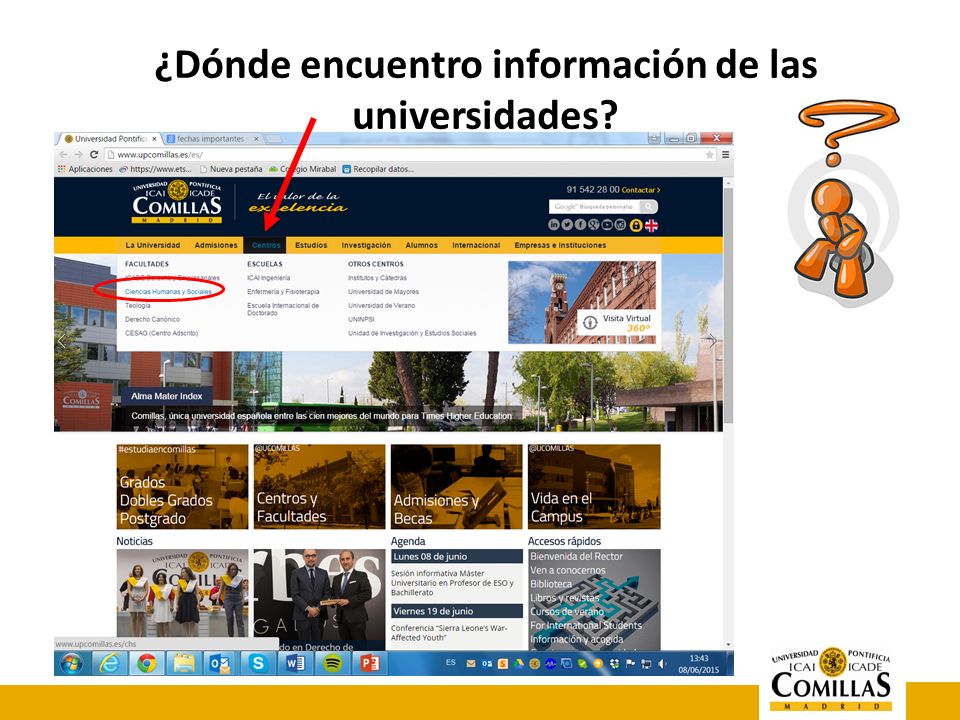Open the Teología faculty link

point(138,306)
